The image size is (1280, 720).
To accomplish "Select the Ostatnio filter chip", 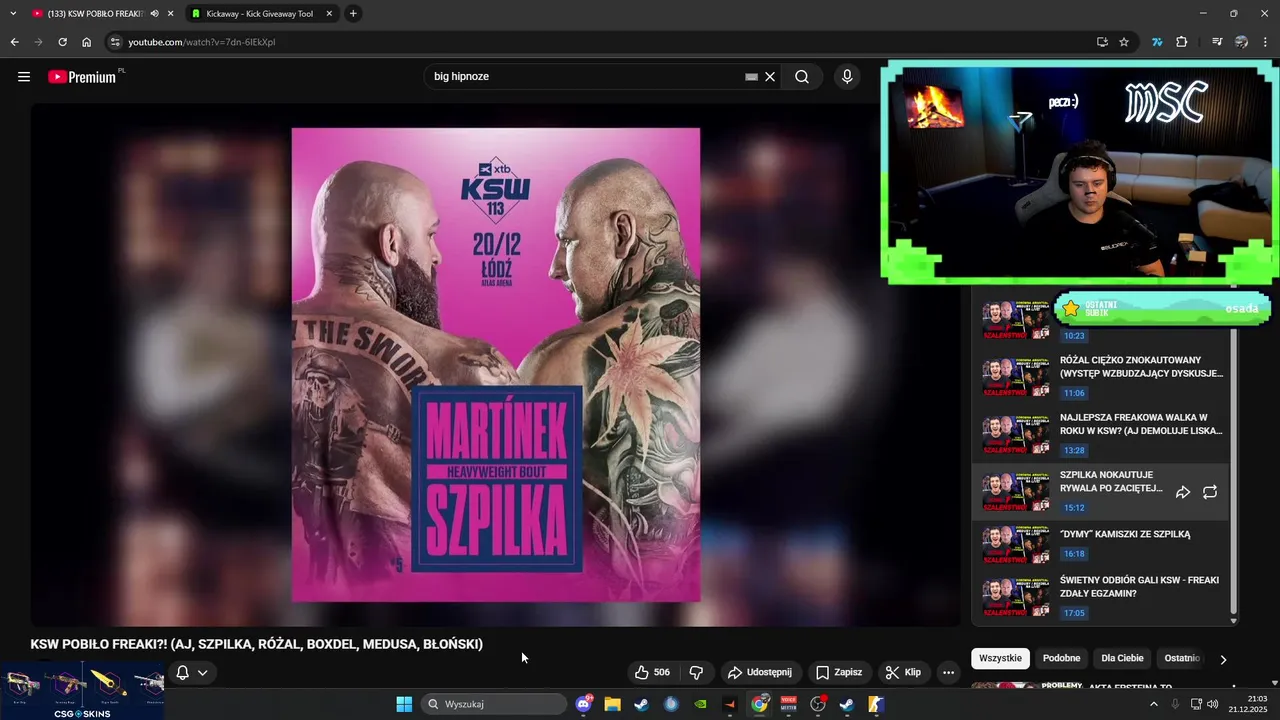I will (1182, 658).
